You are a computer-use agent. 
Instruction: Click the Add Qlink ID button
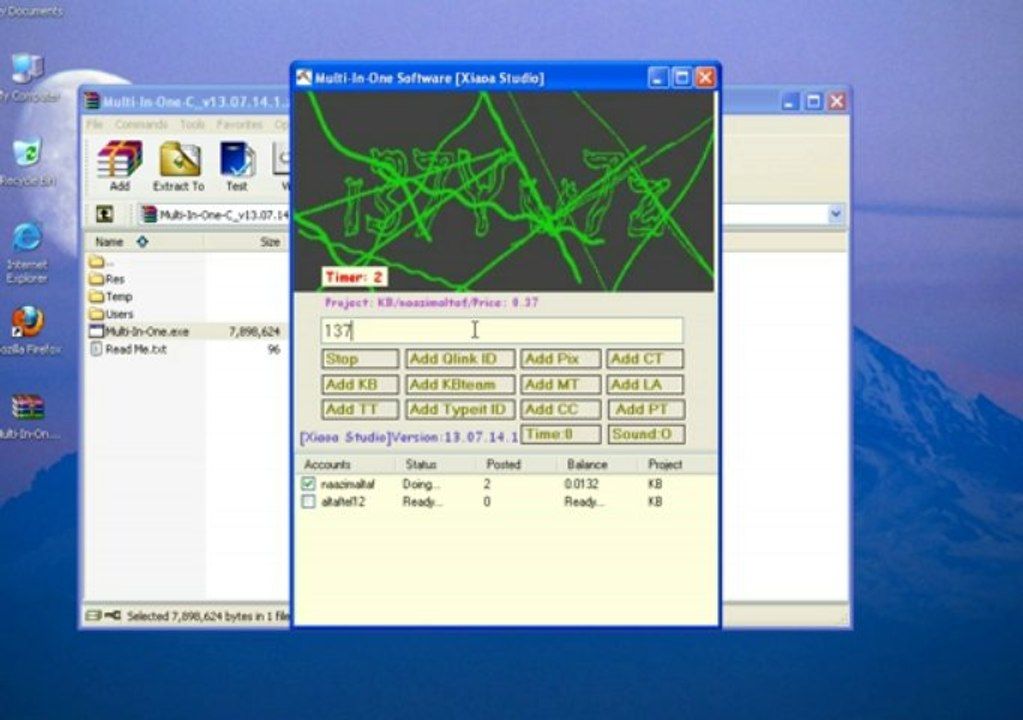click(x=460, y=359)
